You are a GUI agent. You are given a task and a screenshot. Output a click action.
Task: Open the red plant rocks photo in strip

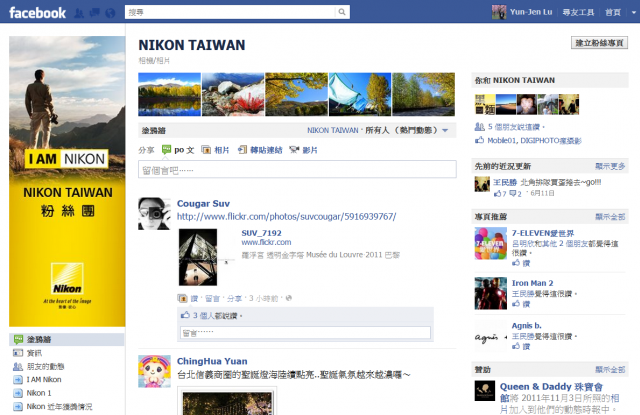pyautogui.click(x=233, y=94)
